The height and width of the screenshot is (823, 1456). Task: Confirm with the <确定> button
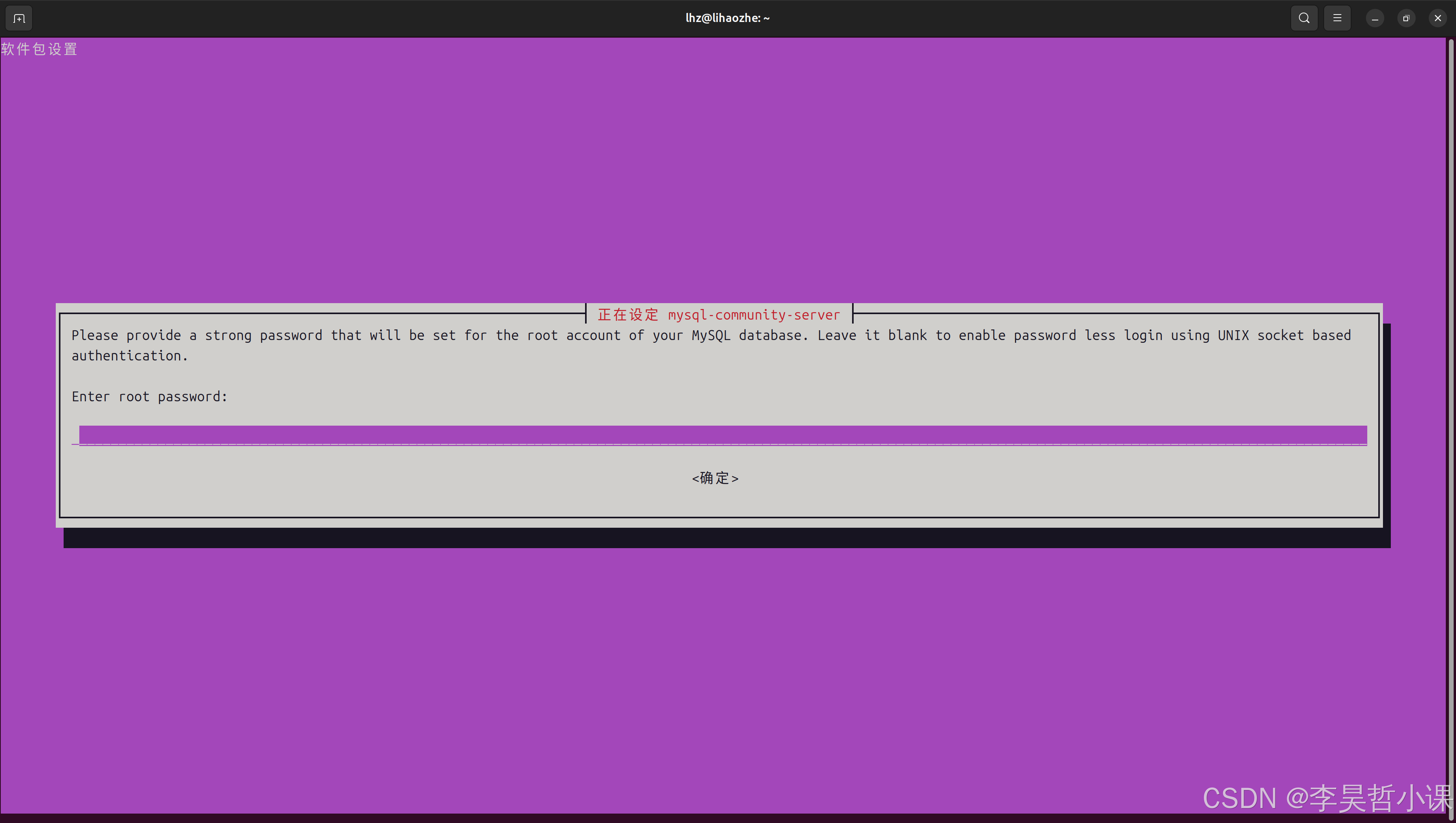pyautogui.click(x=715, y=478)
